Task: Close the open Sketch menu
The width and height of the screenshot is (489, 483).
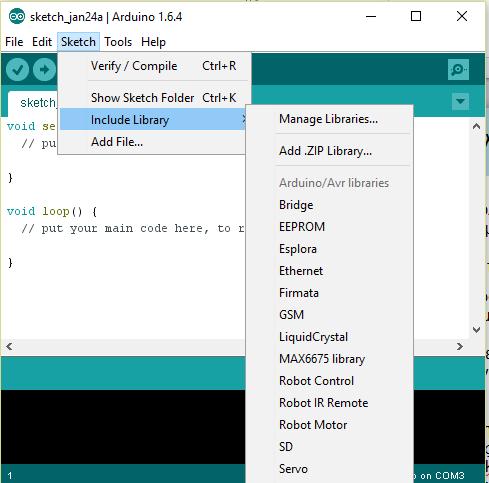Action: pyautogui.click(x=78, y=42)
